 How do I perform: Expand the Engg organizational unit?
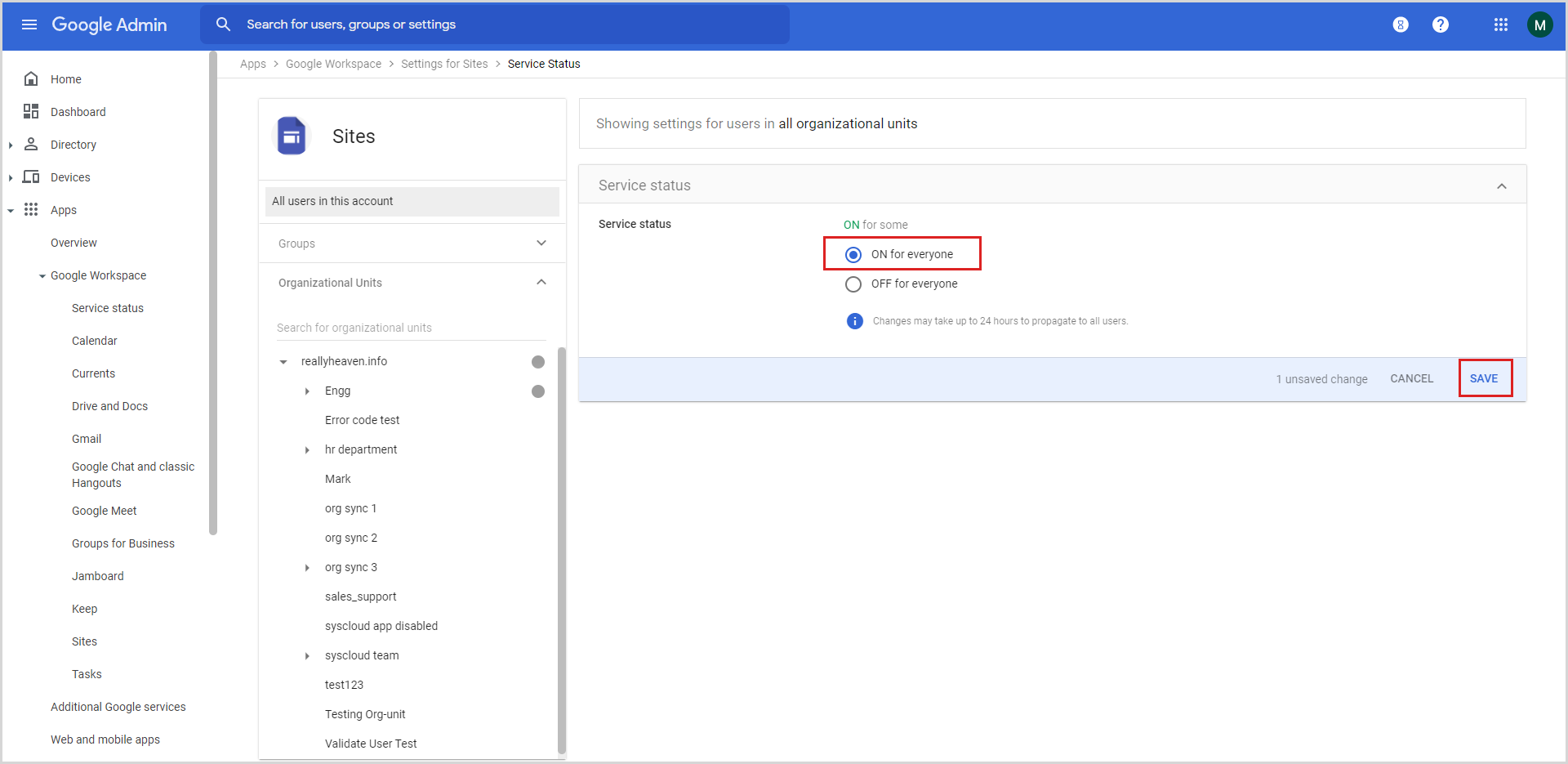[x=307, y=391]
